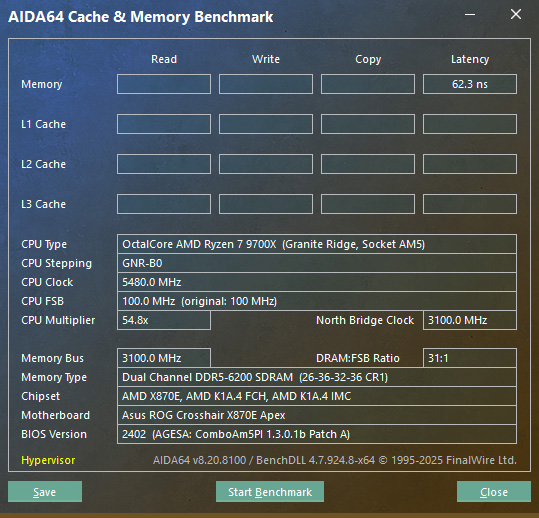This screenshot has height=518, width=539.
Task: Click the Memory Write result box
Action: (266, 84)
